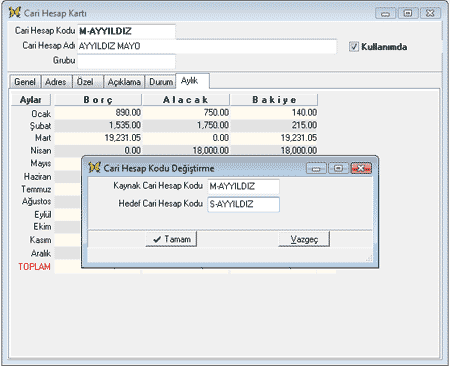Switch to the Durum tab

point(161,82)
